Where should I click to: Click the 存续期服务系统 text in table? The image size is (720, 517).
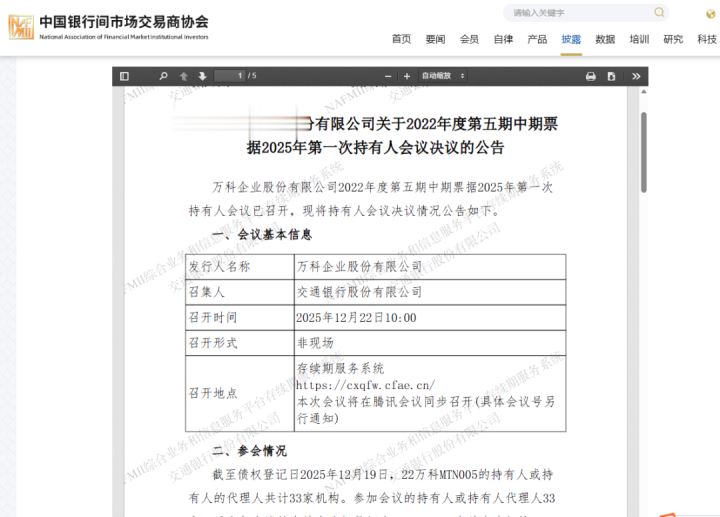[340, 368]
